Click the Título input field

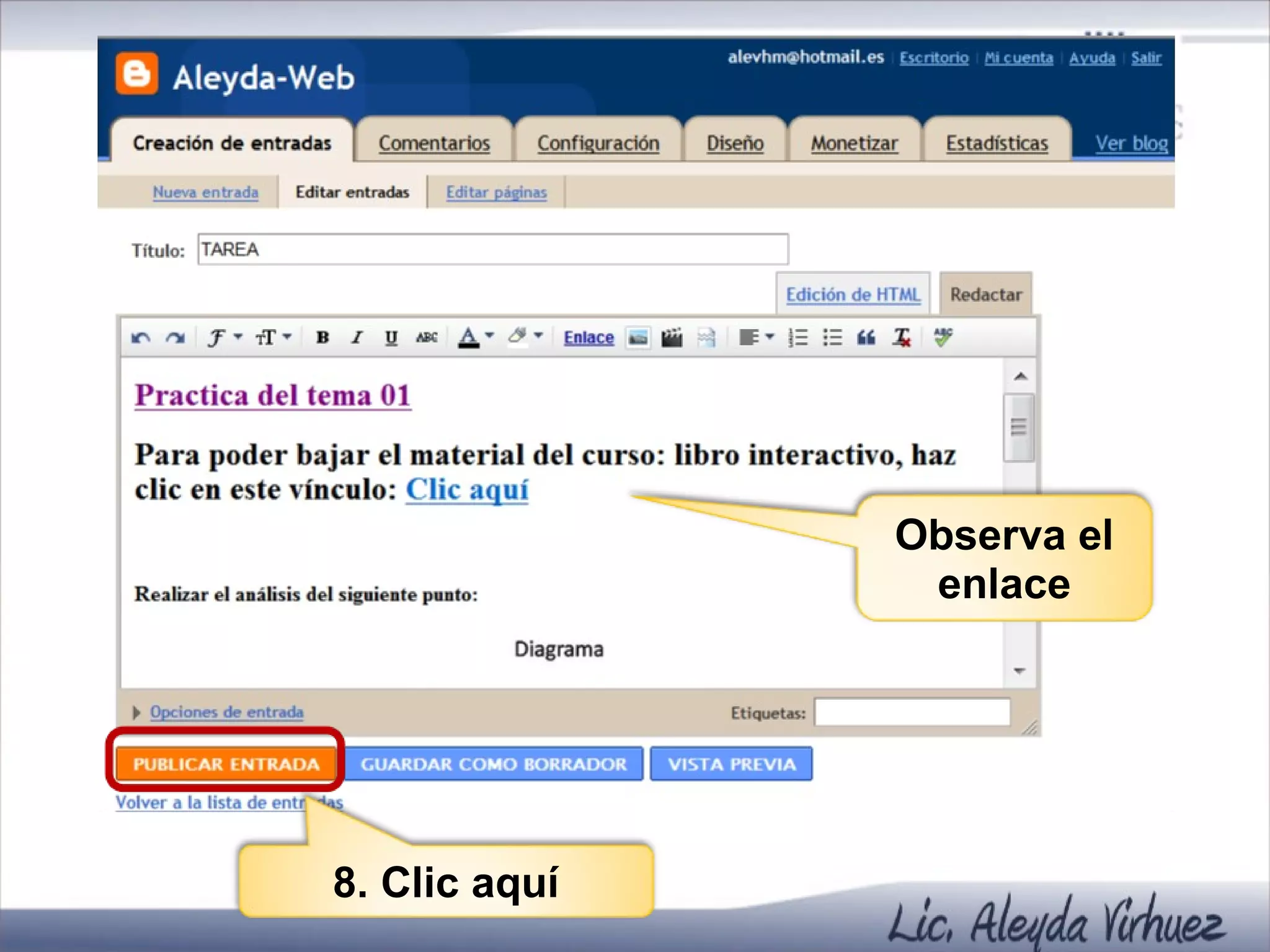(493, 249)
